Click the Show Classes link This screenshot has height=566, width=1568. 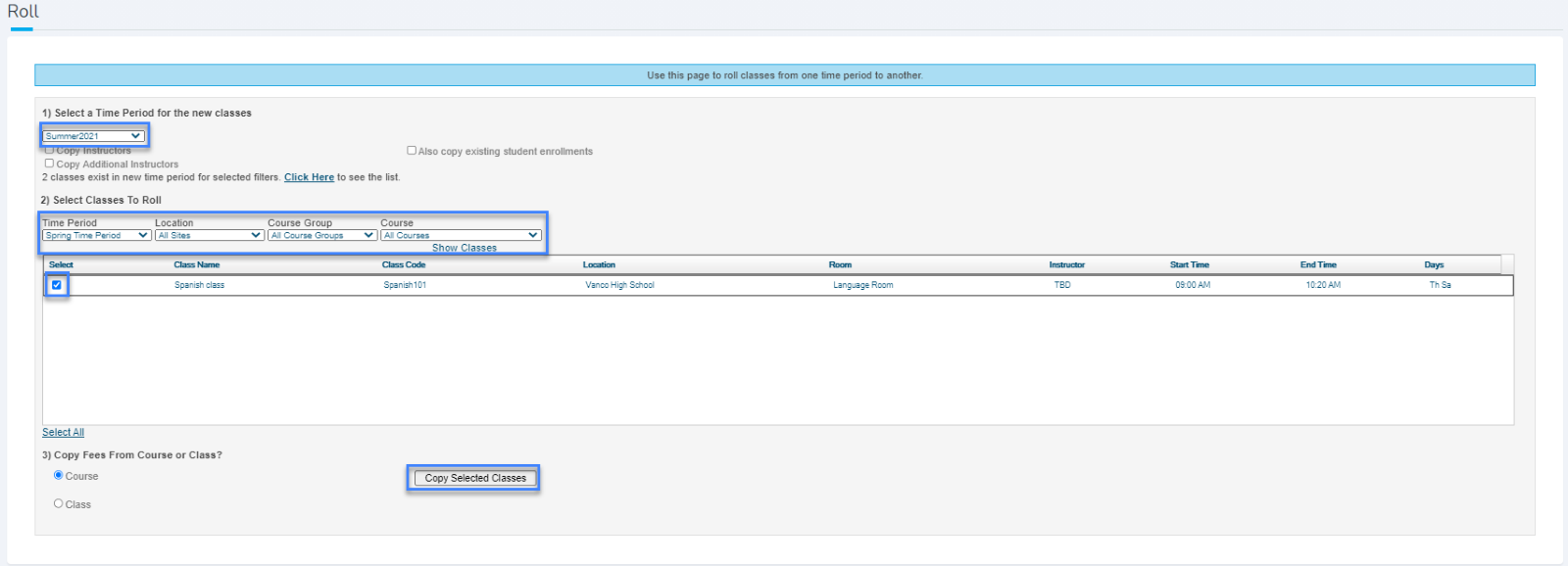(465, 248)
